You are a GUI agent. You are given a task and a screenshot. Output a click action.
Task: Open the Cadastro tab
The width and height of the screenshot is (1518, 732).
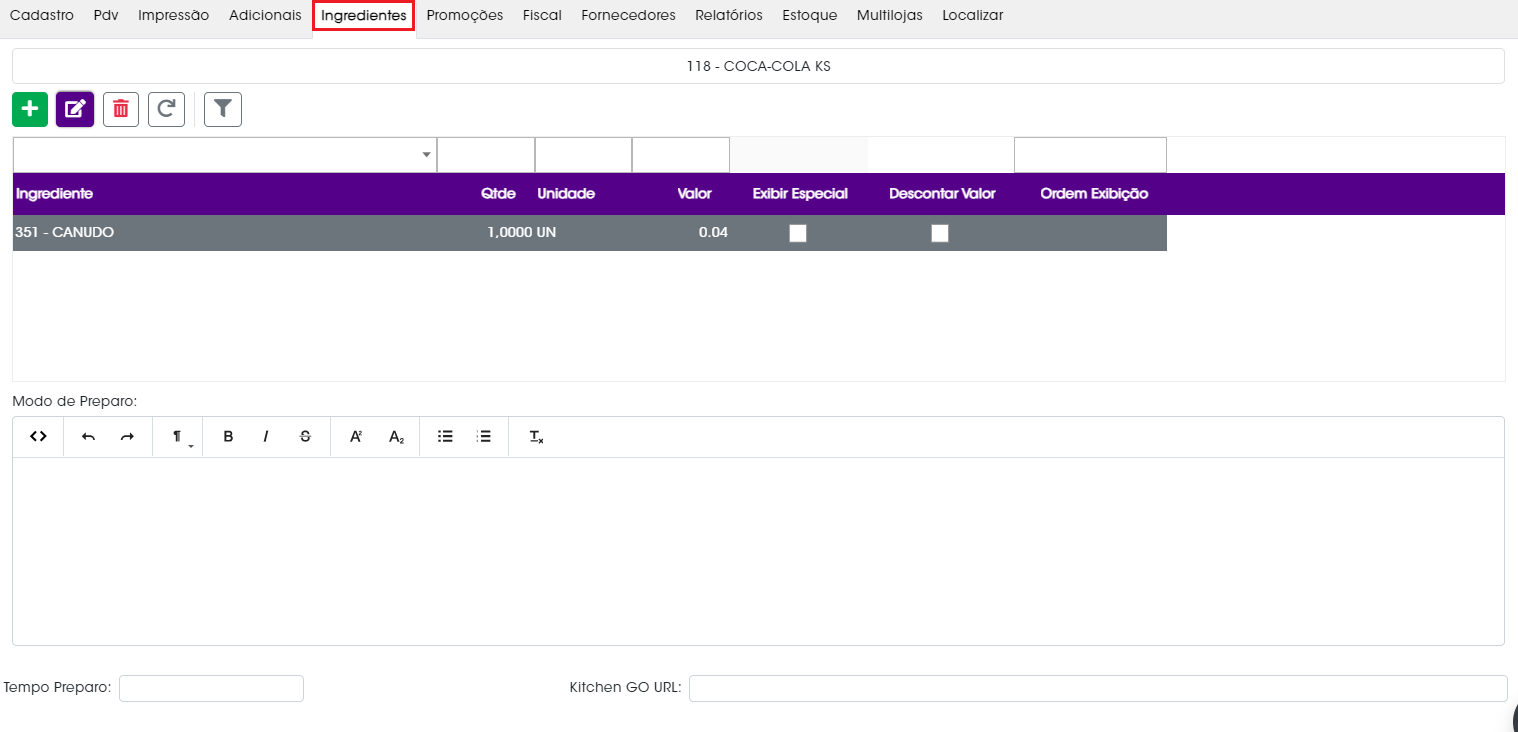[42, 15]
